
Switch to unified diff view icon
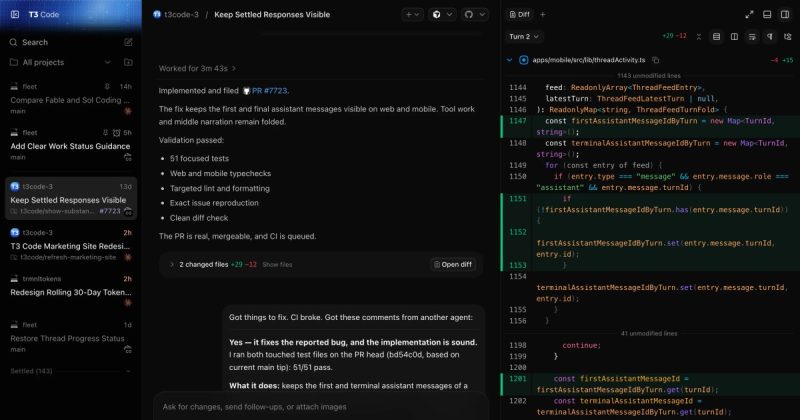[716, 37]
